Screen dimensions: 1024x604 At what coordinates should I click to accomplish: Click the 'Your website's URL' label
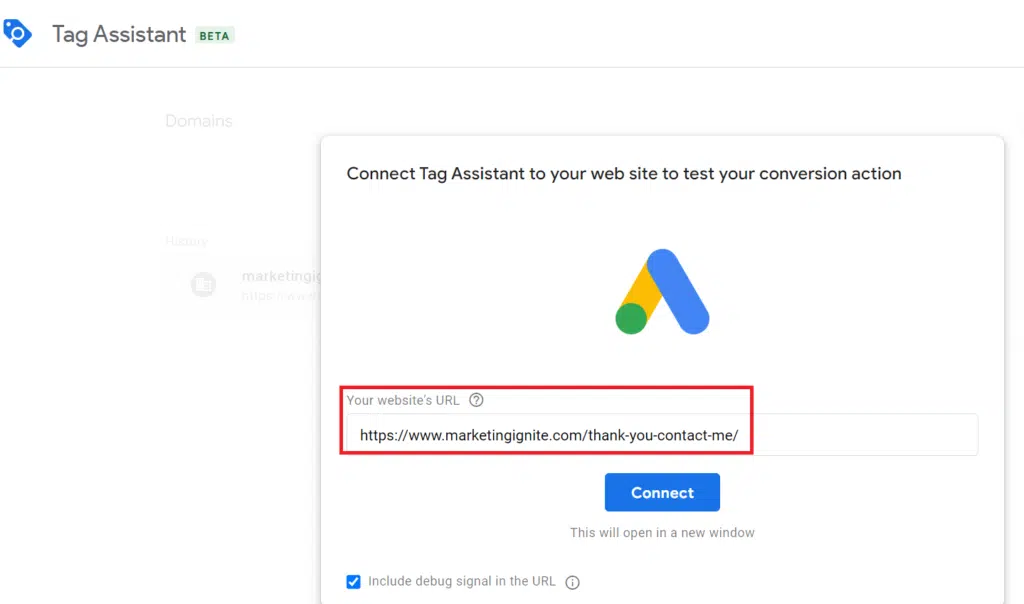pos(403,400)
